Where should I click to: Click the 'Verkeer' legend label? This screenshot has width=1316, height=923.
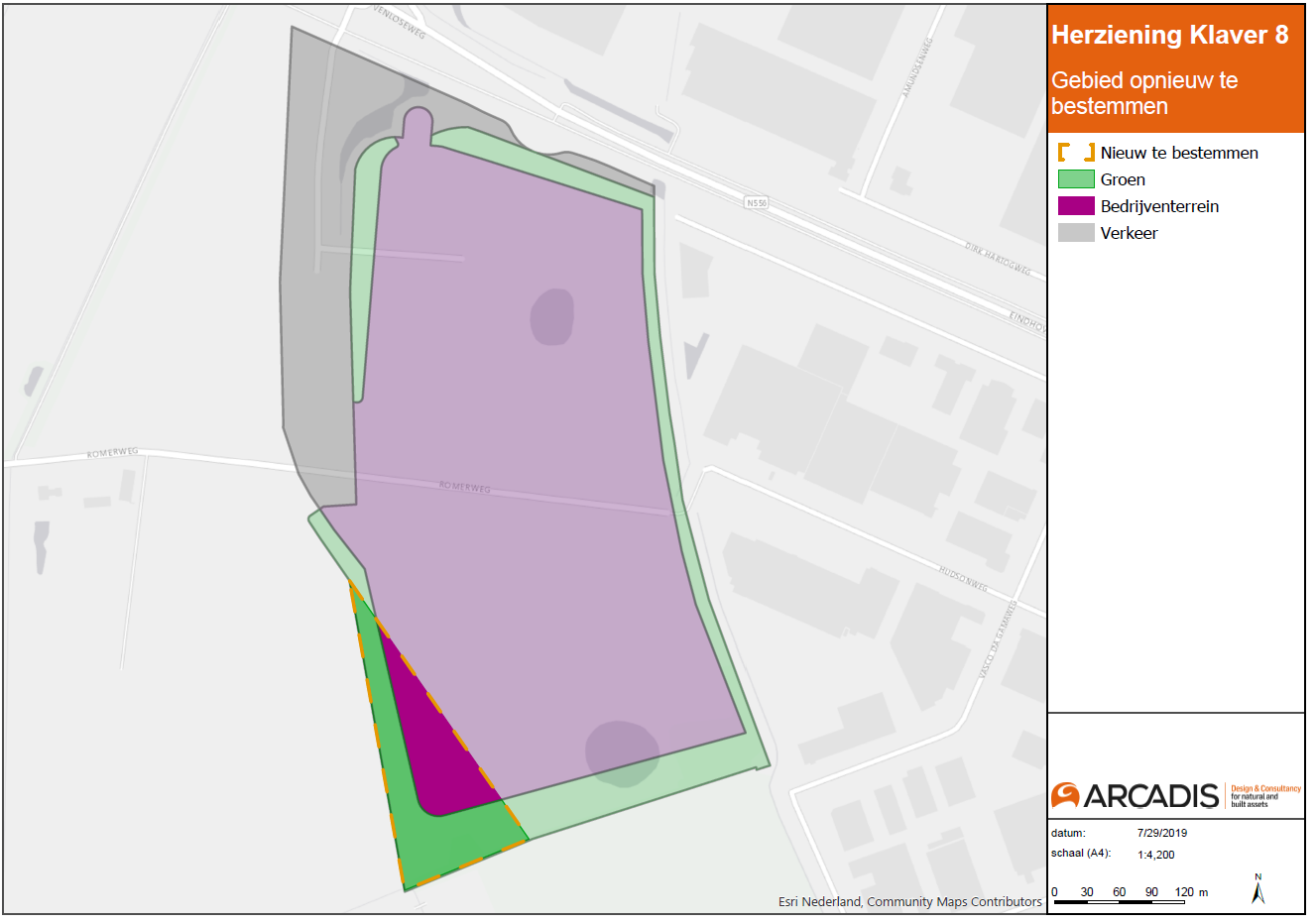[x=1129, y=233]
